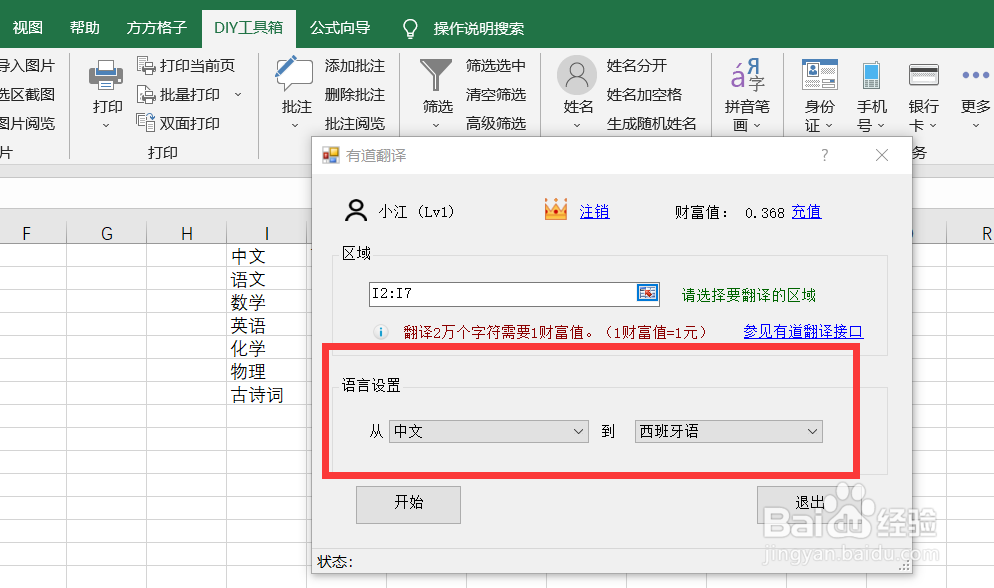
Task: Click the 充值 recharge link
Action: click(806, 212)
